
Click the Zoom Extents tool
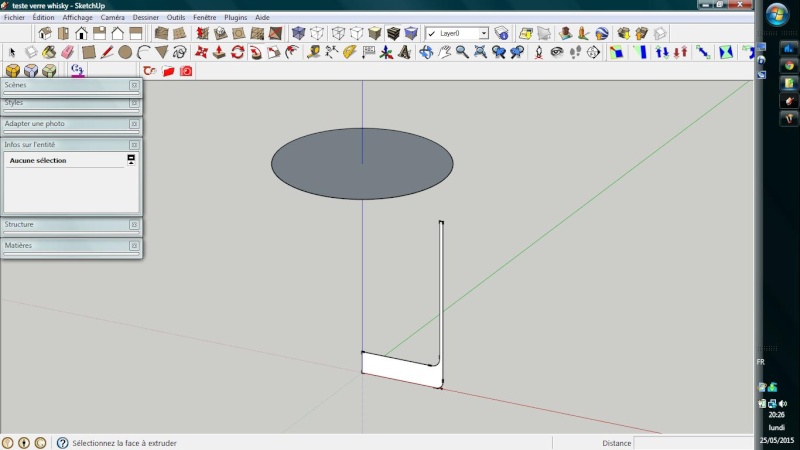point(481,52)
